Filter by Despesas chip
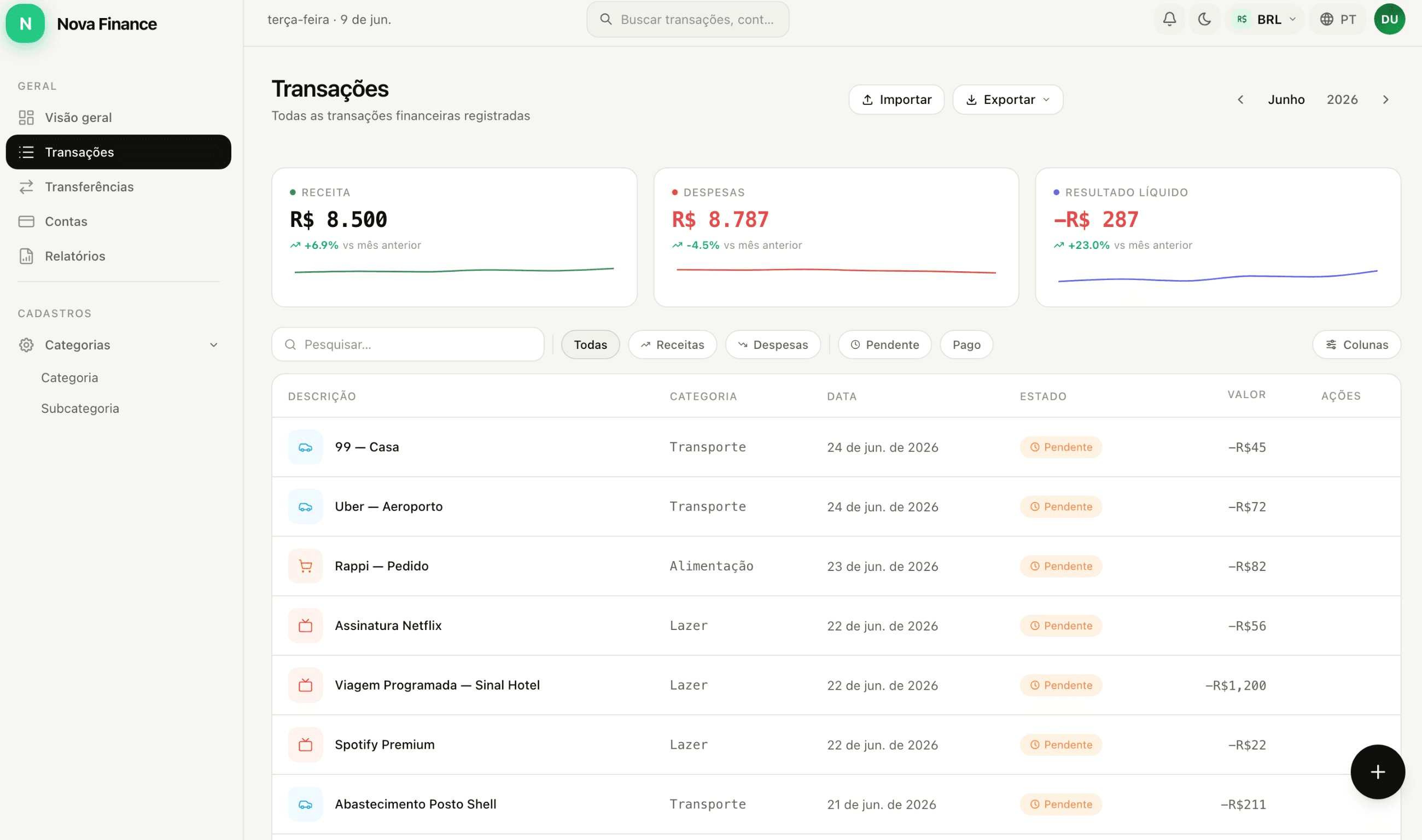This screenshot has height=840, width=1422. [773, 344]
